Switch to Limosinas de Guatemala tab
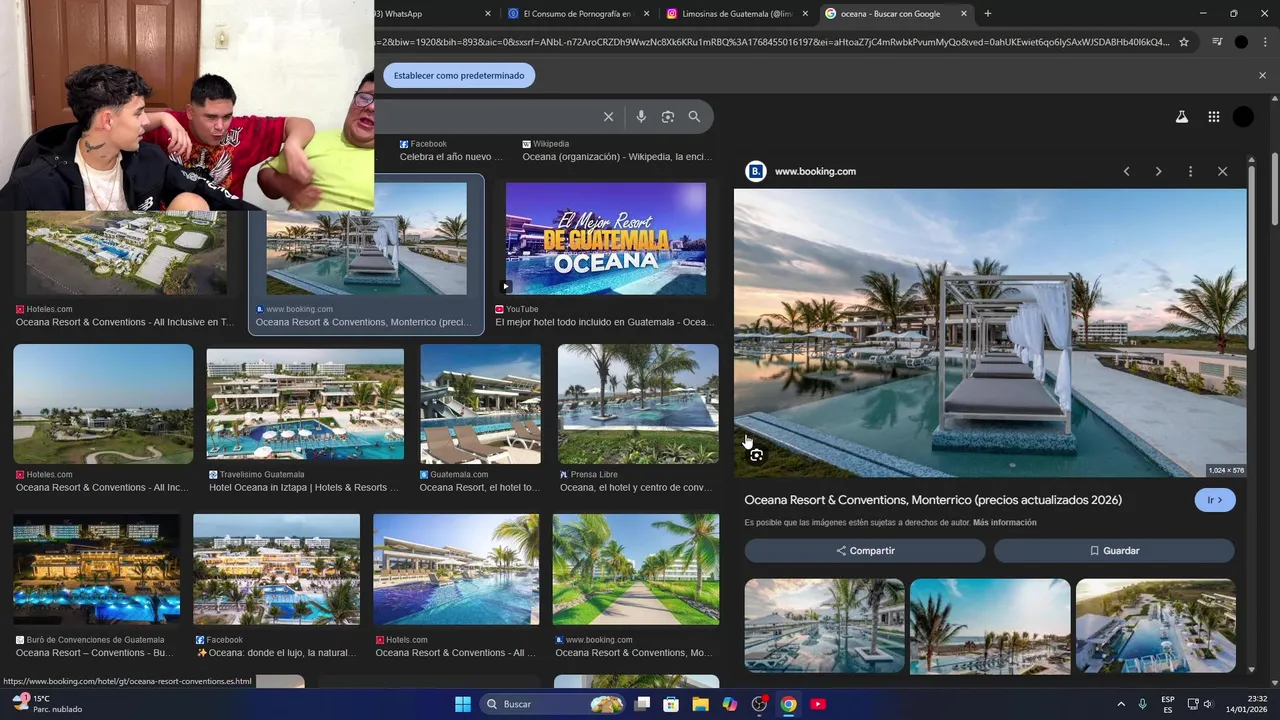 pos(737,13)
